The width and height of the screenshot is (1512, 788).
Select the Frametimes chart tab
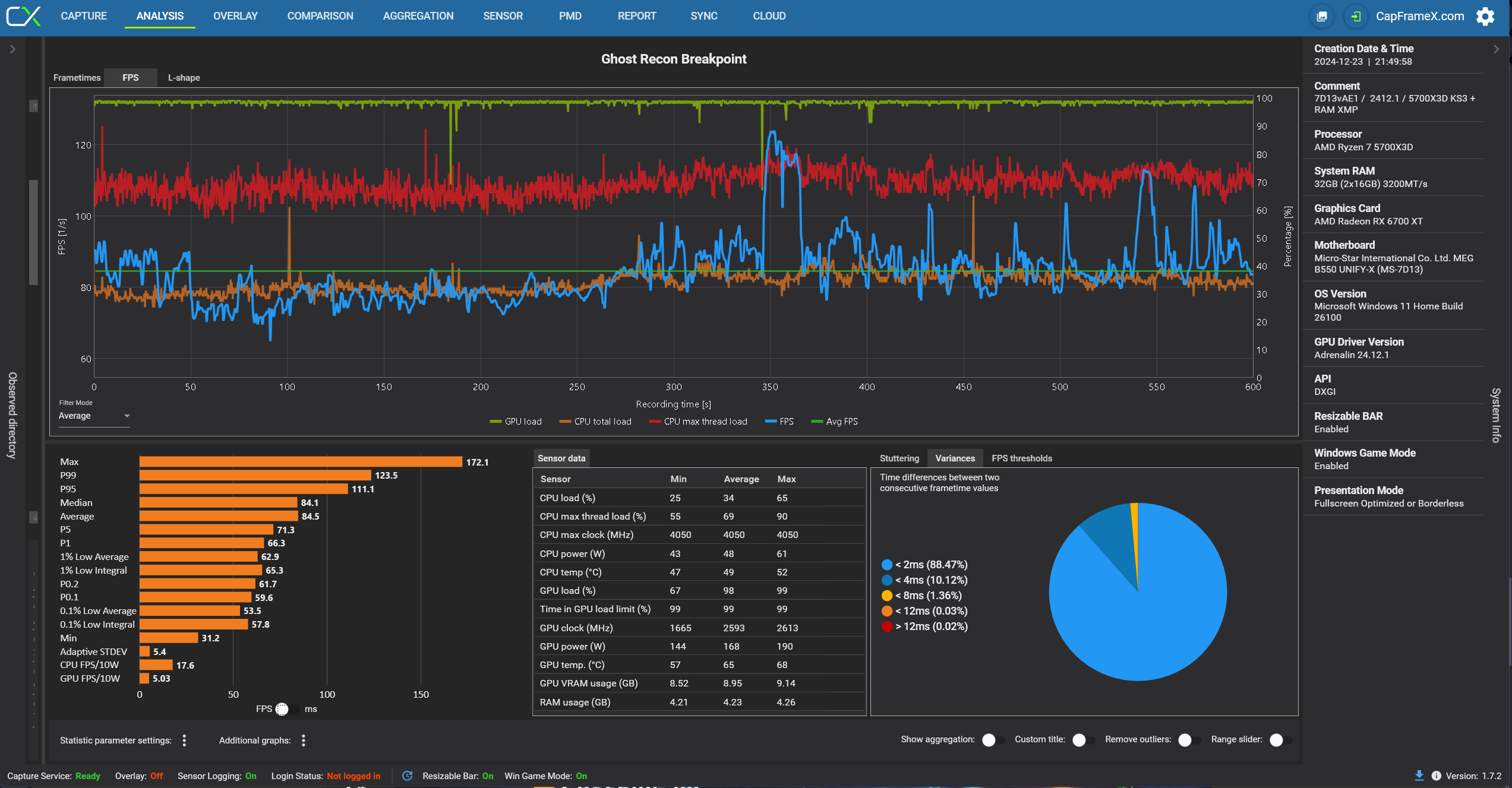[x=77, y=78]
